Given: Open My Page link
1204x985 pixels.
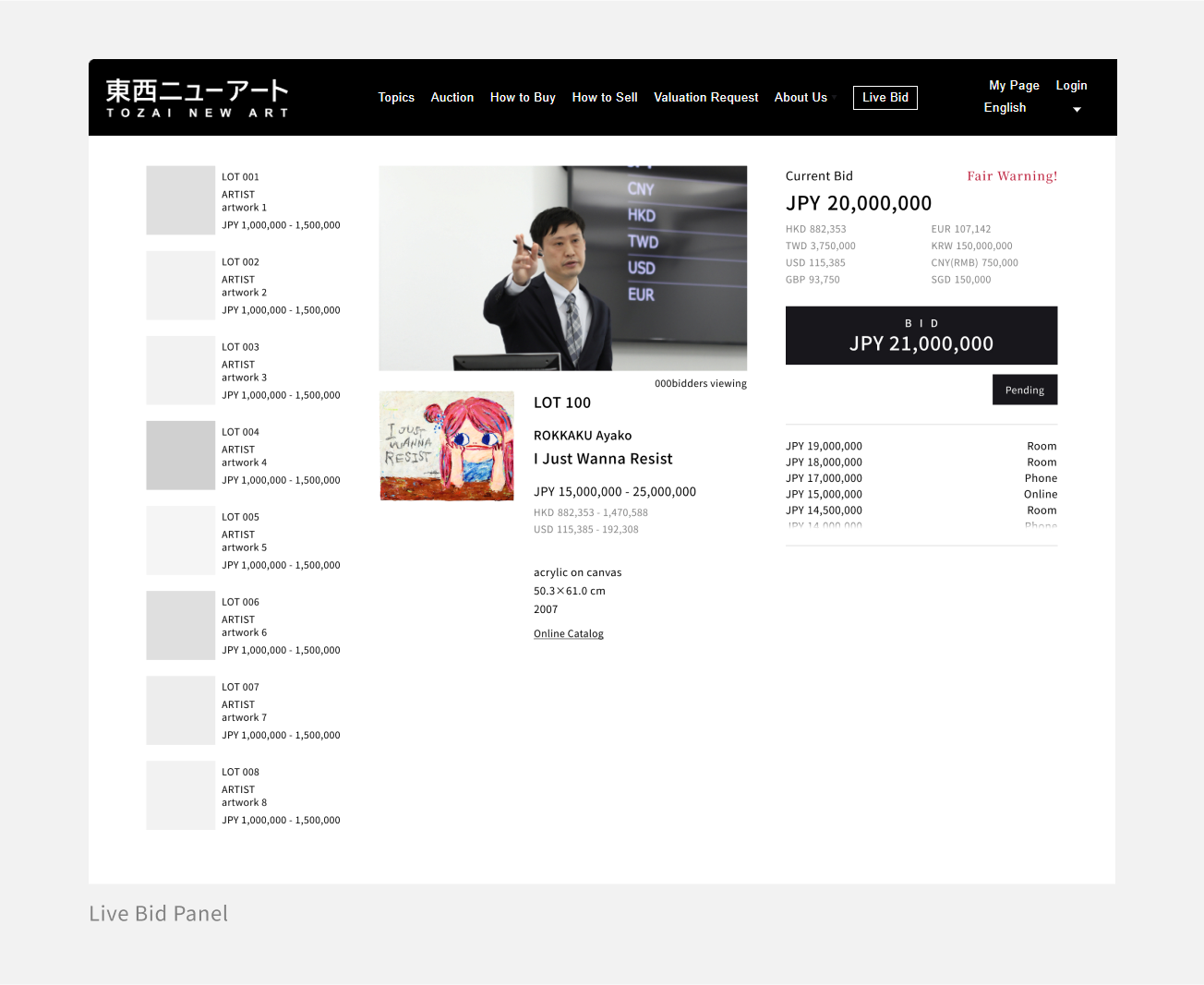Looking at the screenshot, I should click(x=1014, y=85).
